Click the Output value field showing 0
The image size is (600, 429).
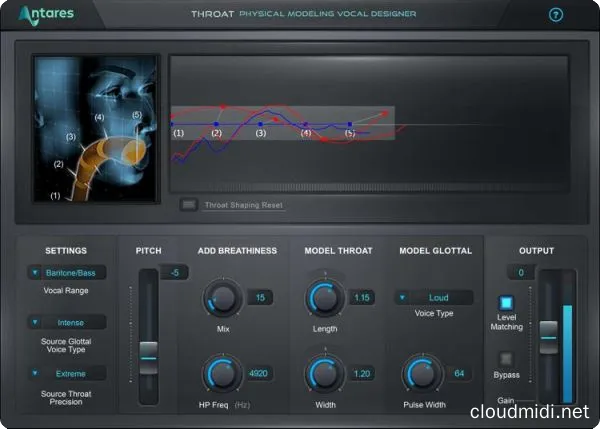point(521,272)
